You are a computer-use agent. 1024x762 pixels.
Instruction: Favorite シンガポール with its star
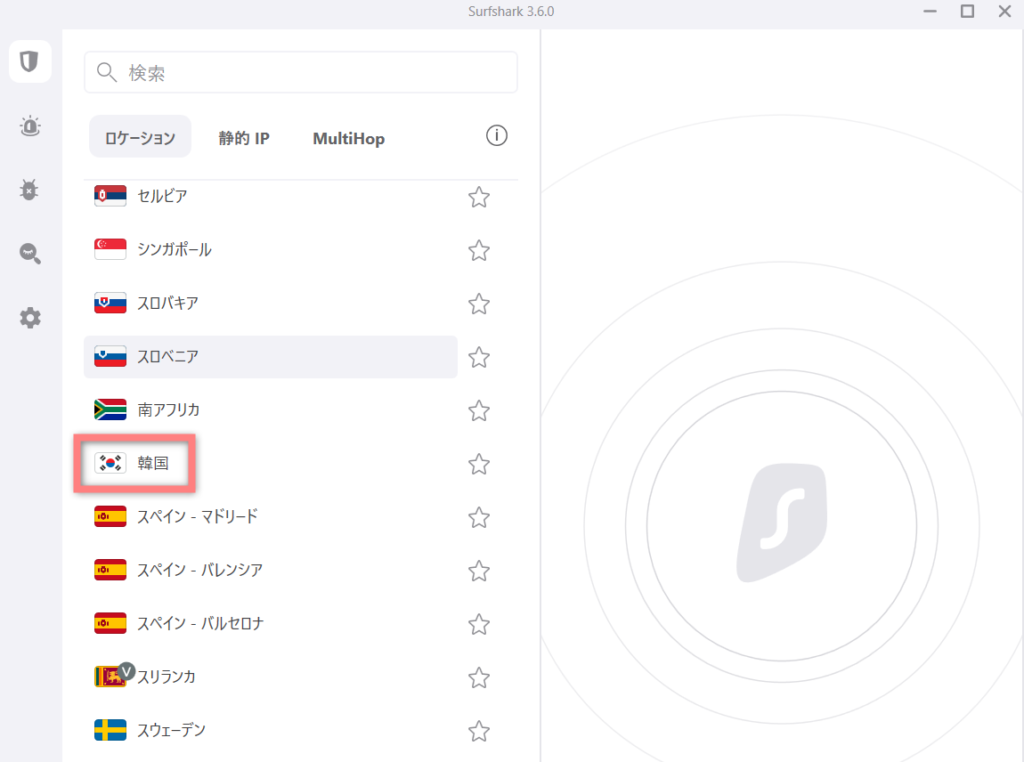[x=479, y=250]
